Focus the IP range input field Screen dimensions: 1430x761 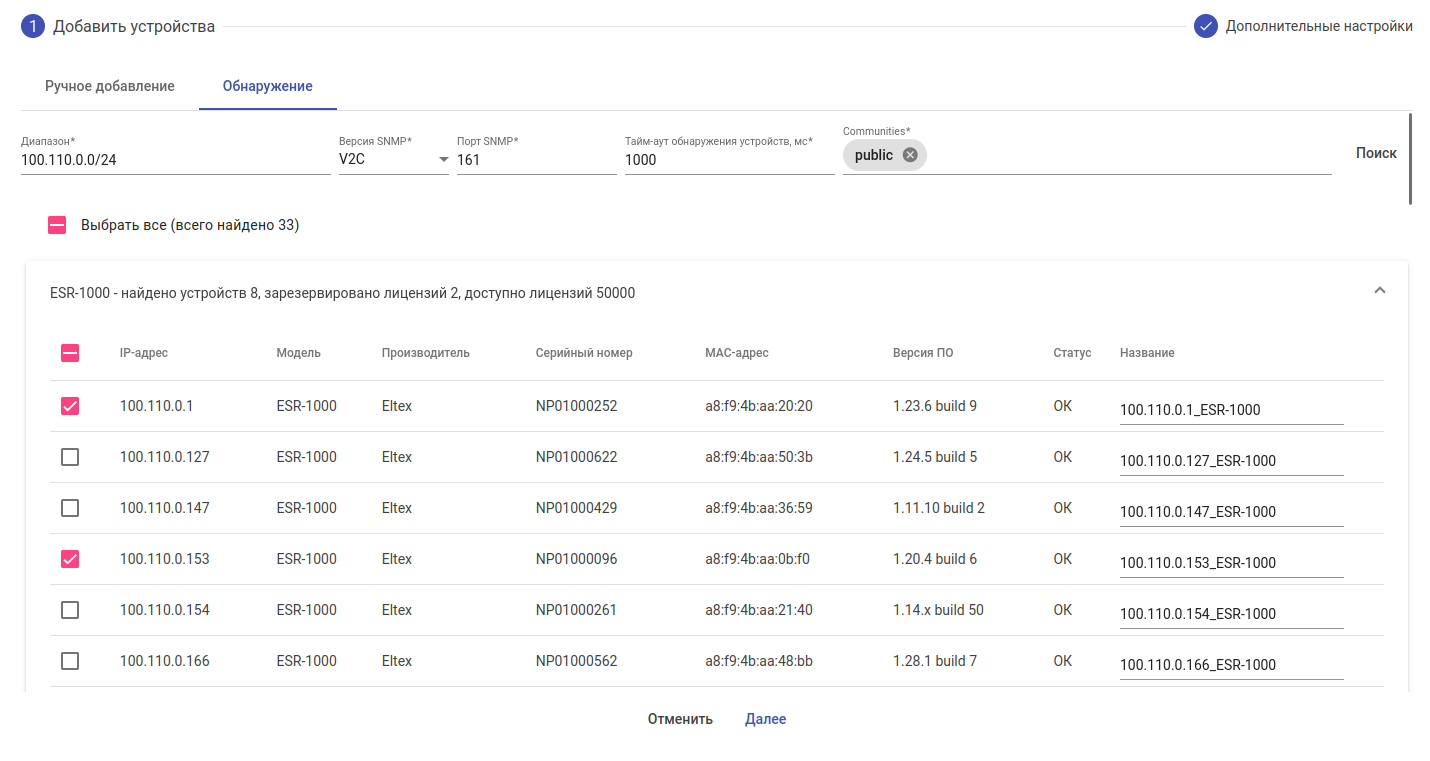point(175,159)
